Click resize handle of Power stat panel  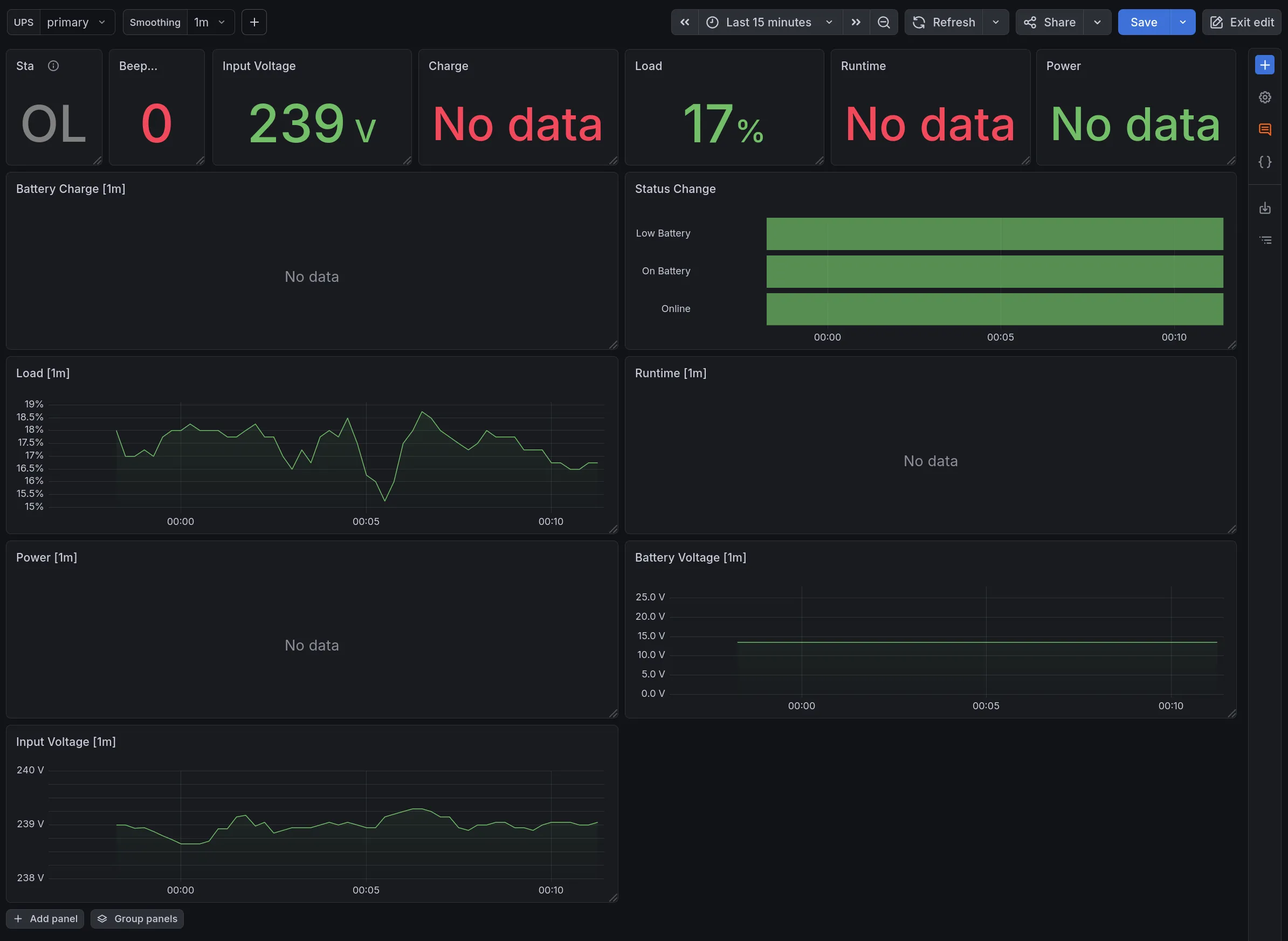click(x=1231, y=161)
